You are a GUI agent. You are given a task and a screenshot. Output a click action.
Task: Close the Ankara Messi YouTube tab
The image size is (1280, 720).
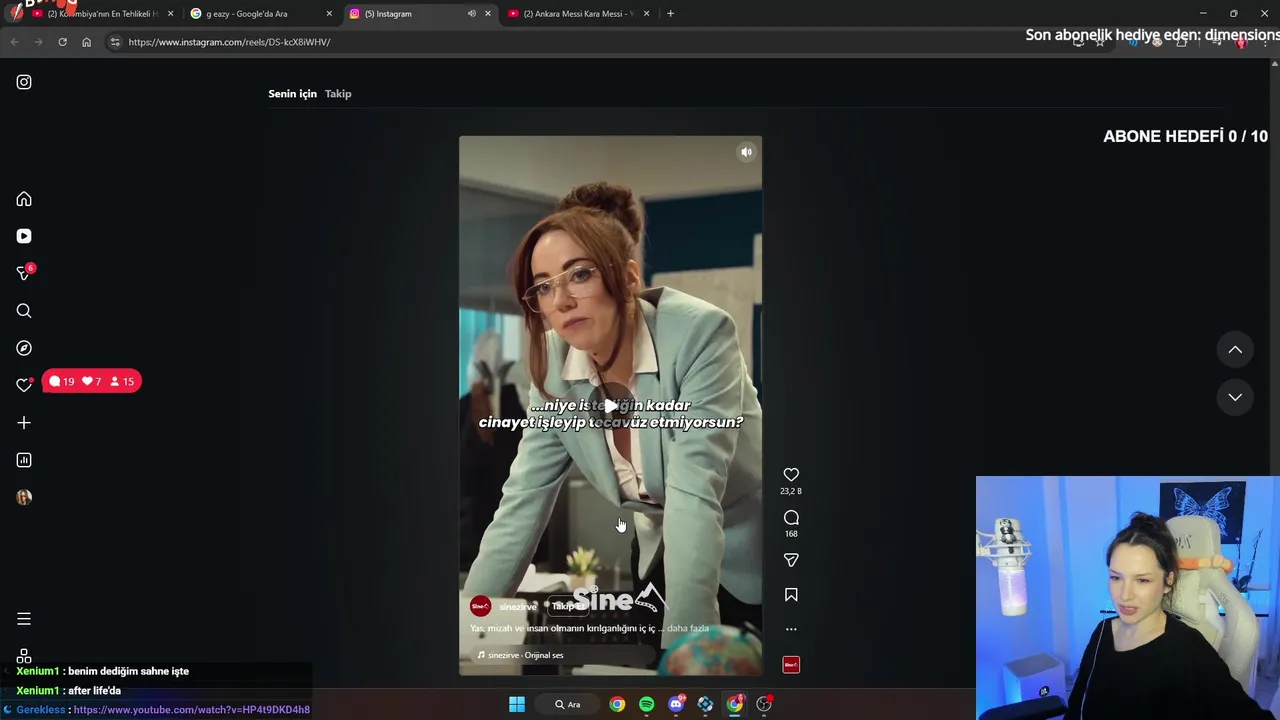tap(646, 14)
